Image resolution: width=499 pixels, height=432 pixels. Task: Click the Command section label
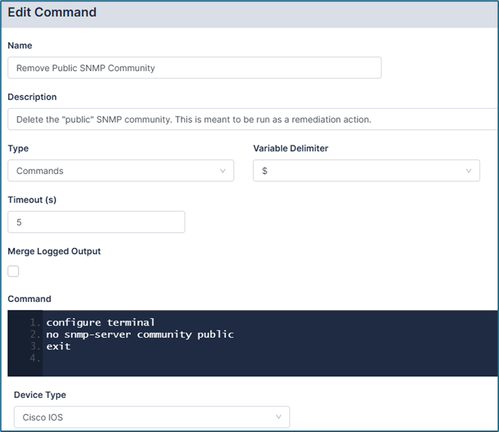pyautogui.click(x=29, y=299)
